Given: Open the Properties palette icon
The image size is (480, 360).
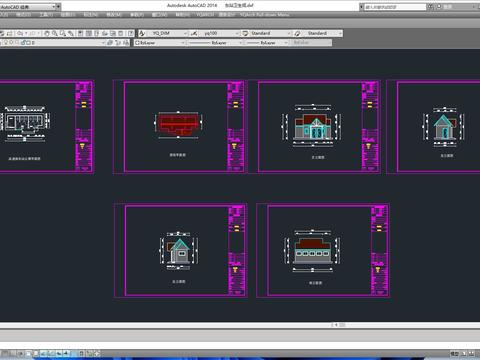Looking at the screenshot, I should [81, 33].
